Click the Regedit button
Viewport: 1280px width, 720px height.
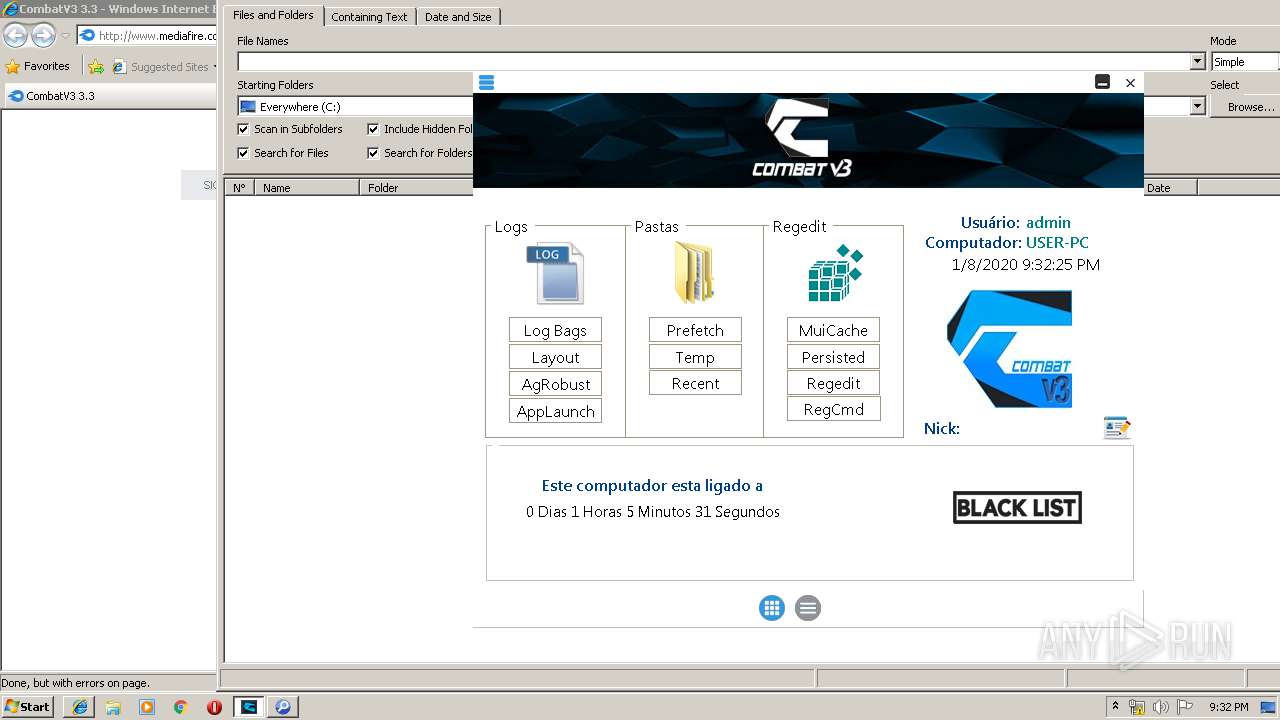click(x=833, y=383)
